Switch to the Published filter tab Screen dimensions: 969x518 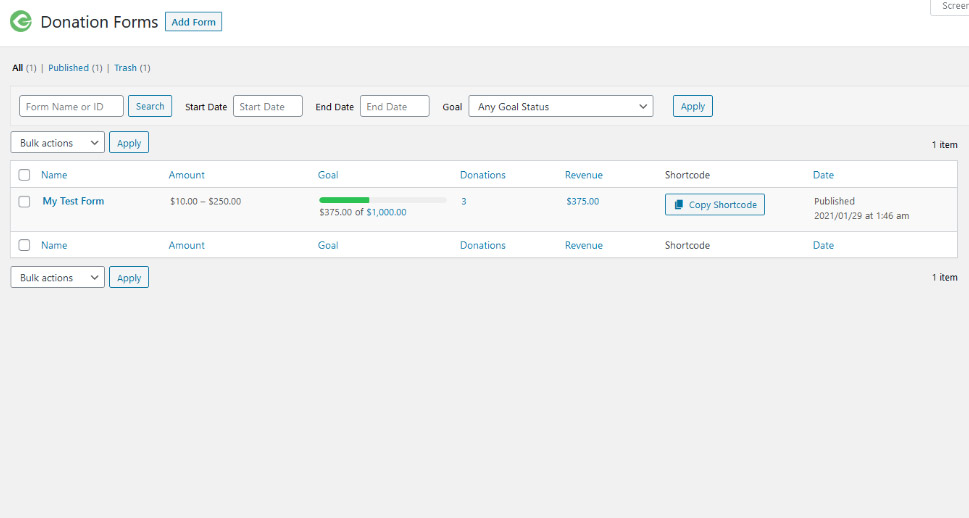[69, 68]
